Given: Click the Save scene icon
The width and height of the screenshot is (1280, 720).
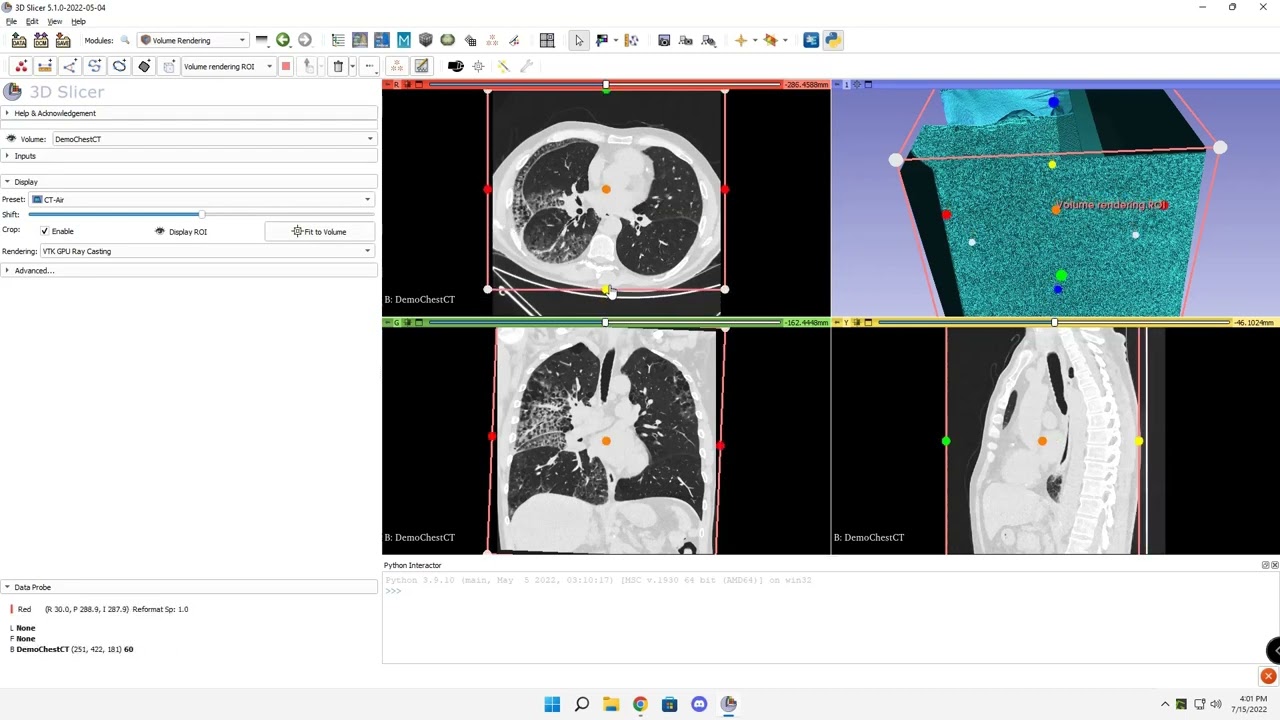Looking at the screenshot, I should click(x=63, y=40).
